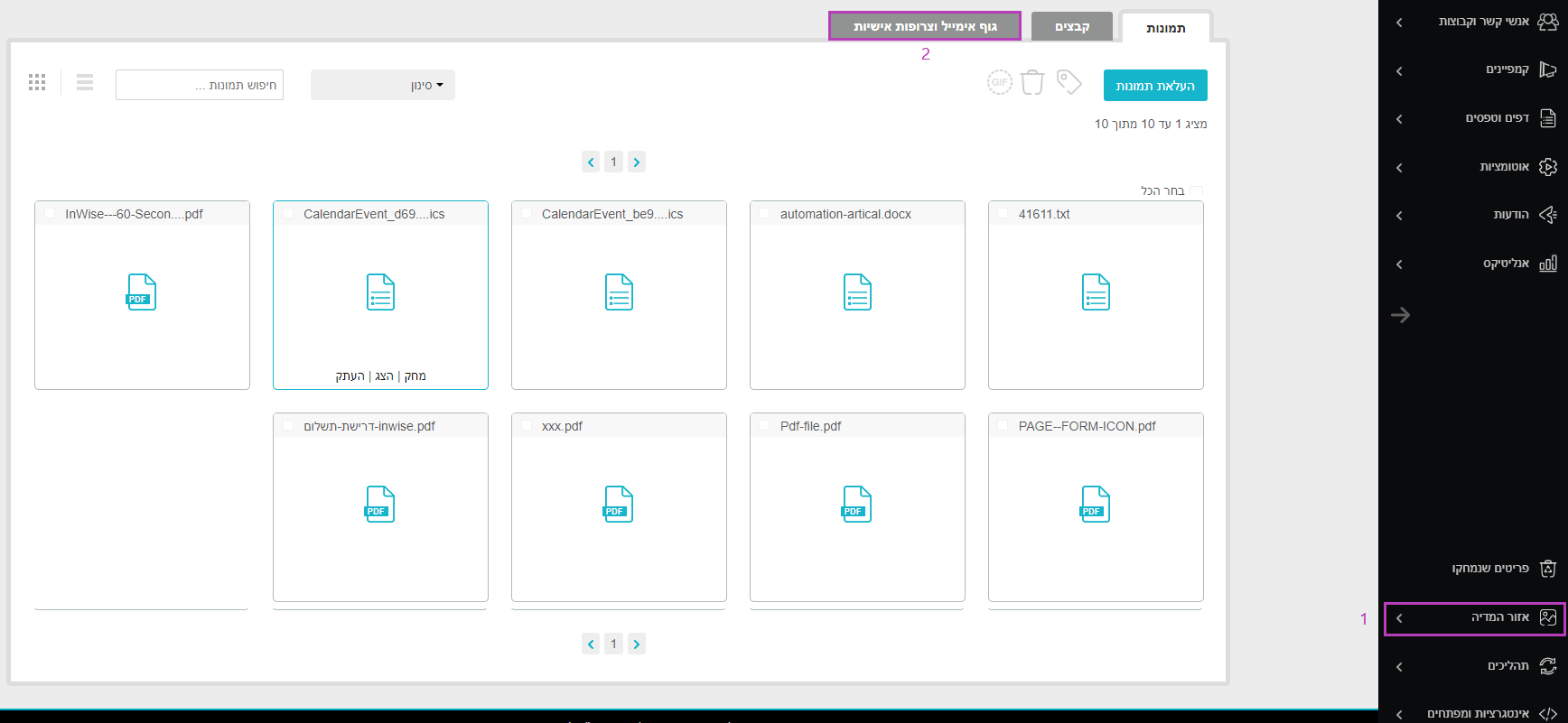Screen dimensions: 1568x723
Task: Open אנשי קשר וקבוצות menu item
Action: tap(1484, 22)
